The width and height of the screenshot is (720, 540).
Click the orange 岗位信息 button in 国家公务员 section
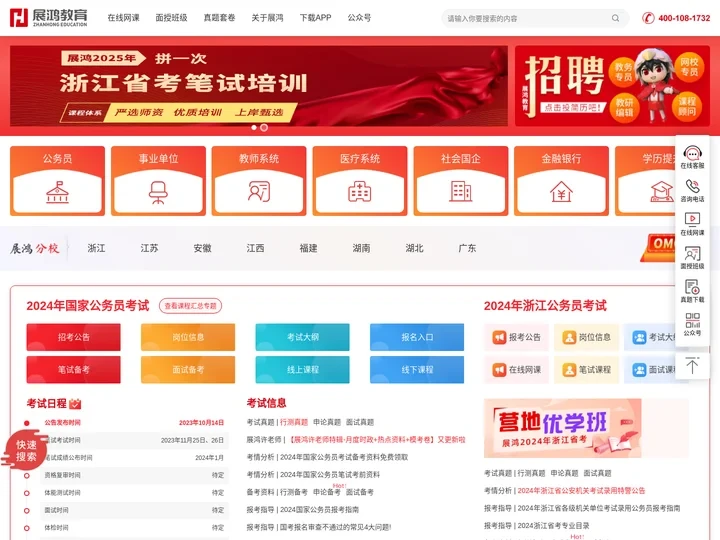[188, 337]
